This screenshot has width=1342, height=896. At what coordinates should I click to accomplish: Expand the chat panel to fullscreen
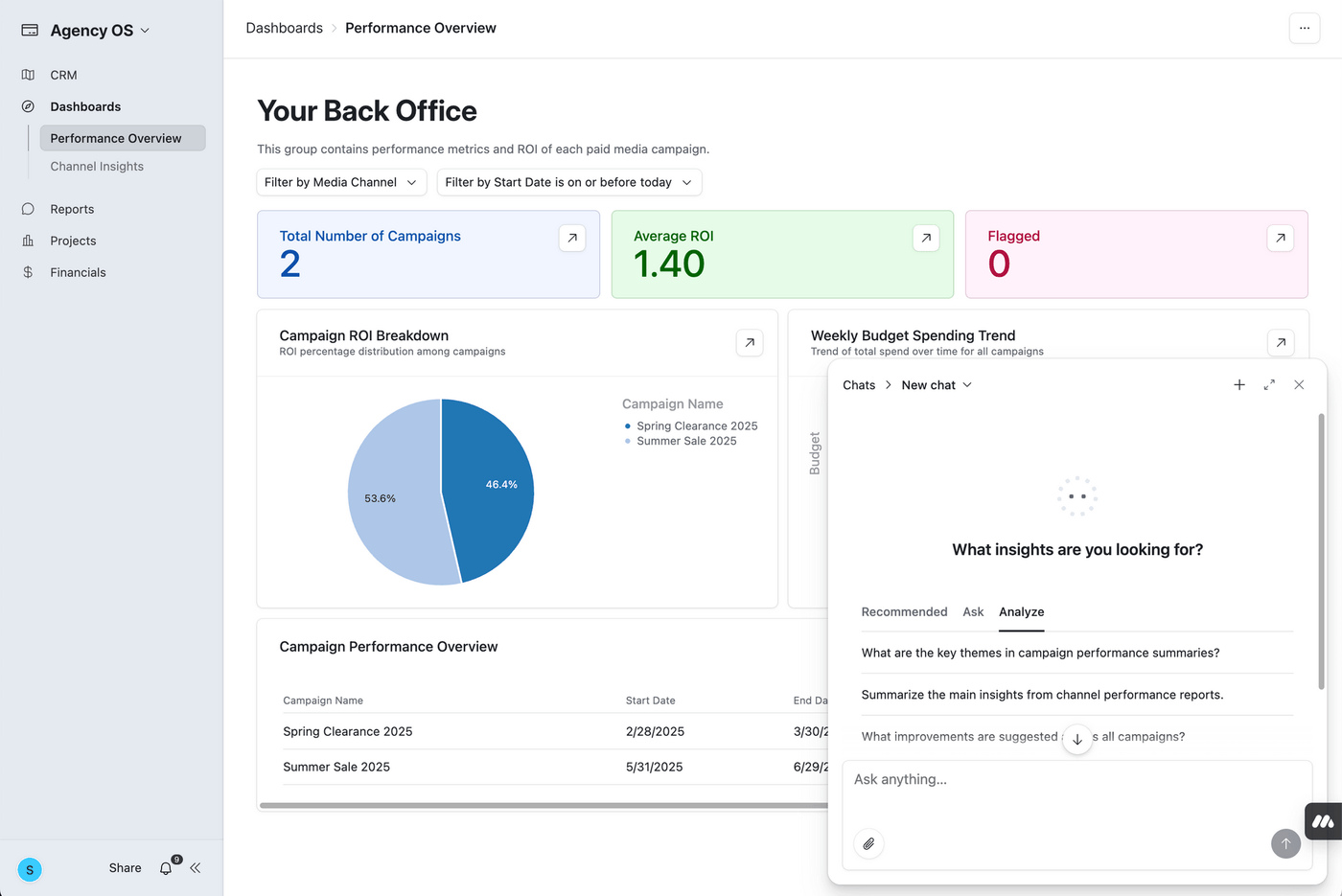tap(1269, 384)
